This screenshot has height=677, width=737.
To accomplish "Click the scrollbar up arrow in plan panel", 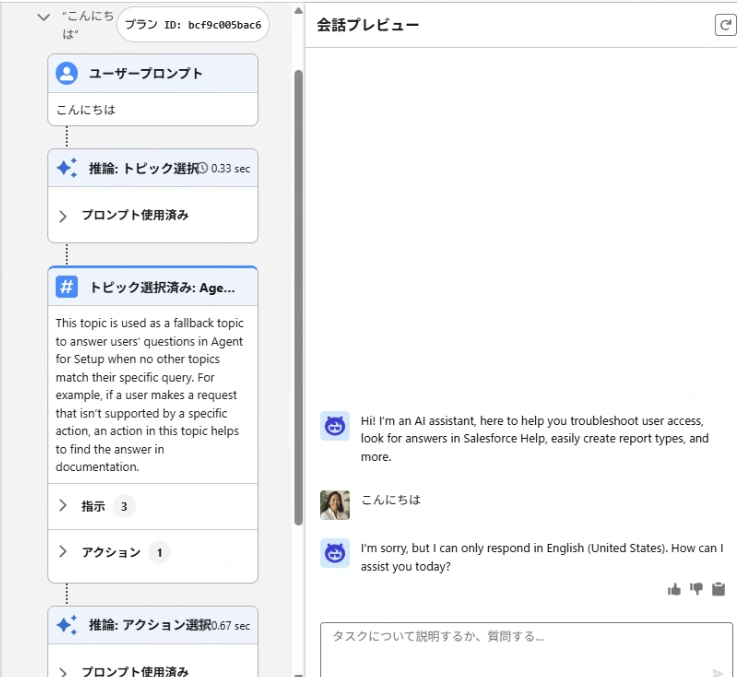I will click(298, 11).
